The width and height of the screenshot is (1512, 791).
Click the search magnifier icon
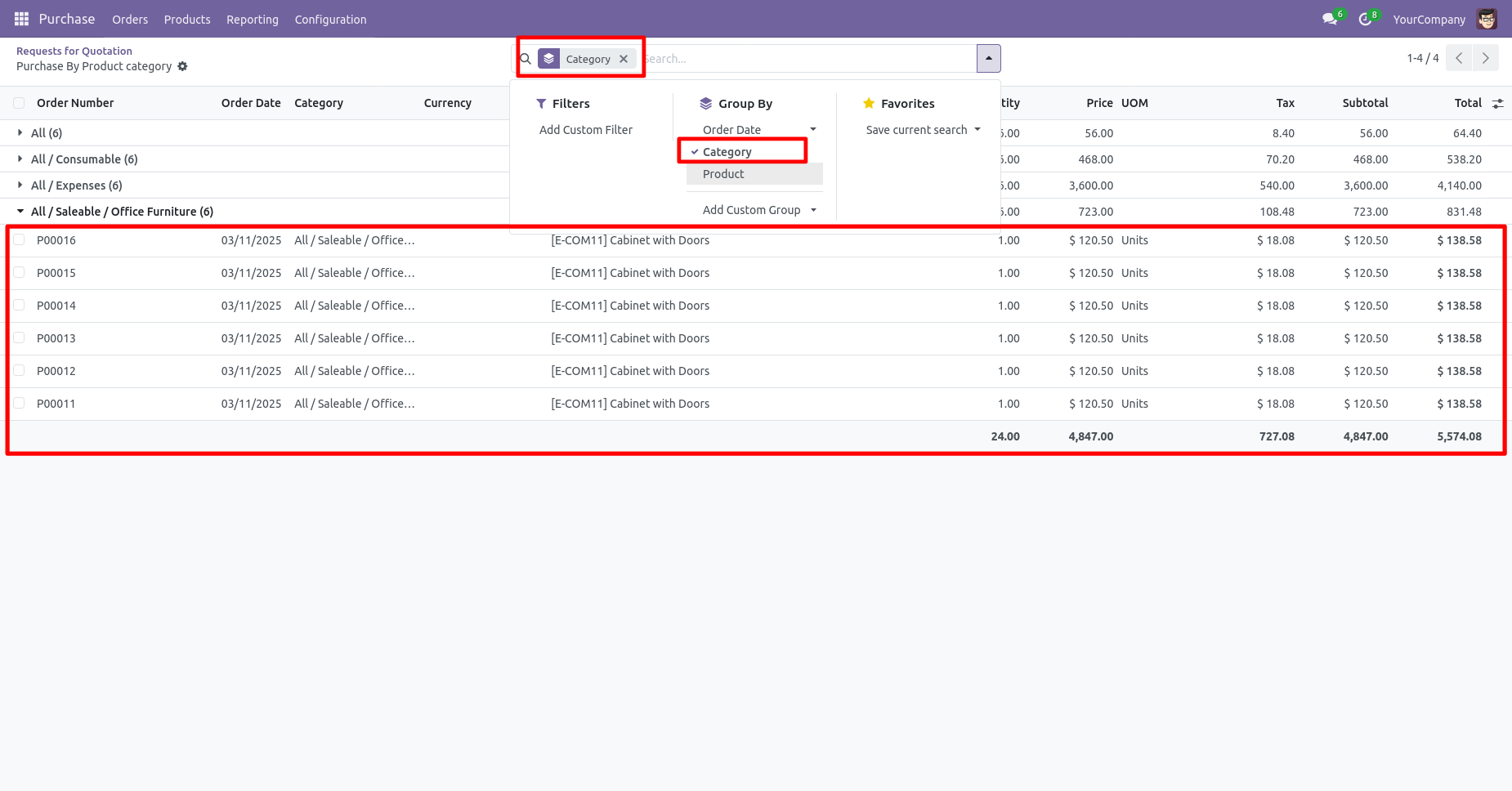click(526, 59)
